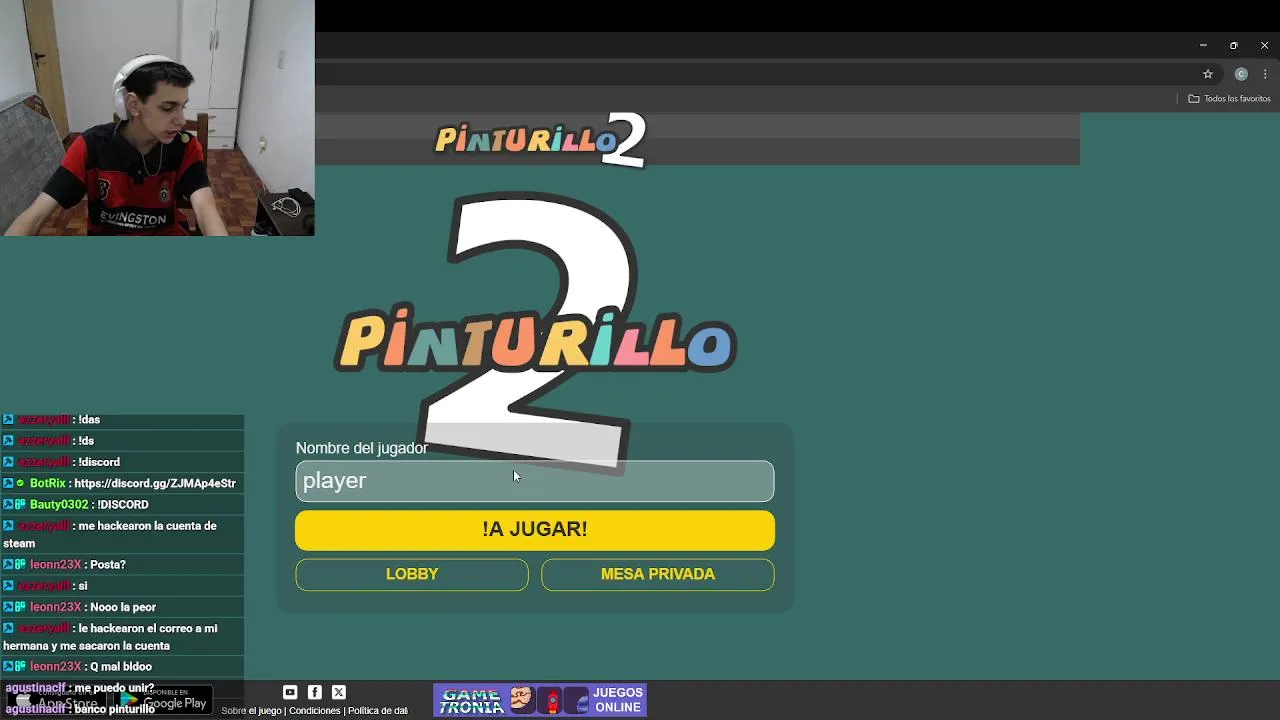The height and width of the screenshot is (720, 1280).
Task: Click the badge icon beside Bauty0302
Action: tap(20, 504)
